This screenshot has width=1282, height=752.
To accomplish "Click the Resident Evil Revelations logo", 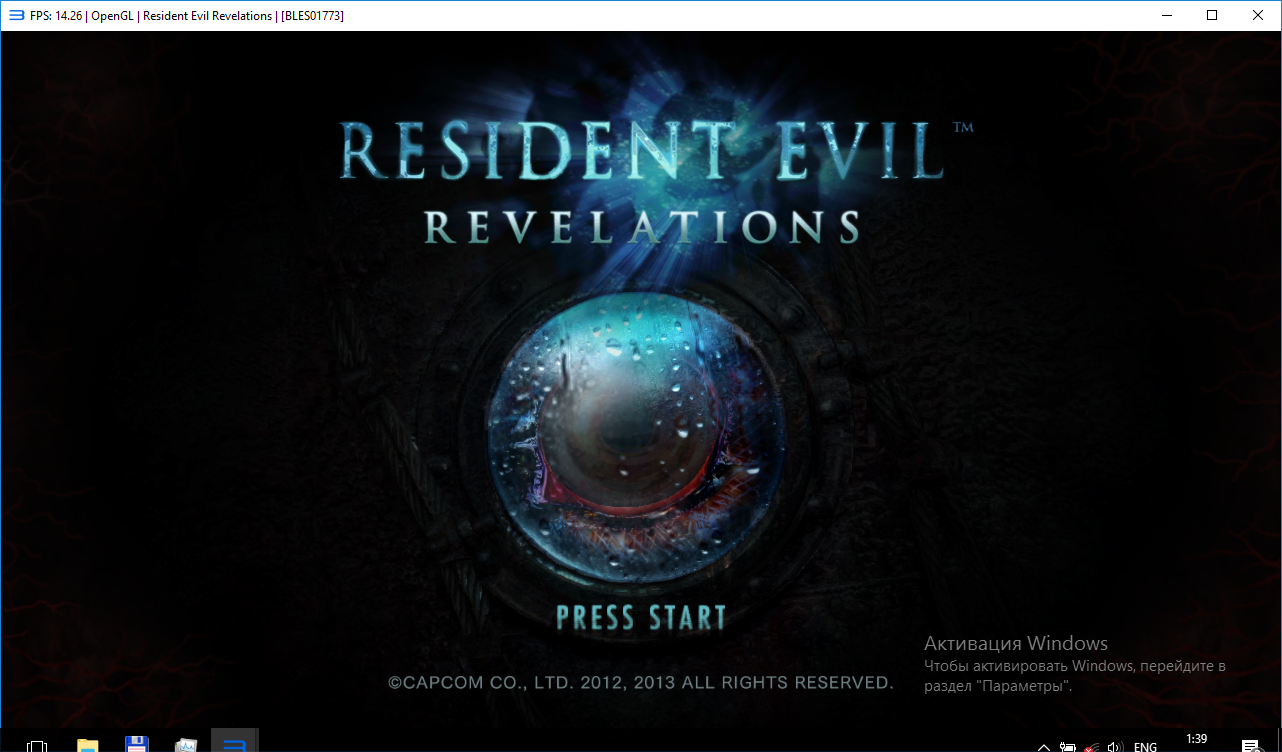I will [642, 180].
